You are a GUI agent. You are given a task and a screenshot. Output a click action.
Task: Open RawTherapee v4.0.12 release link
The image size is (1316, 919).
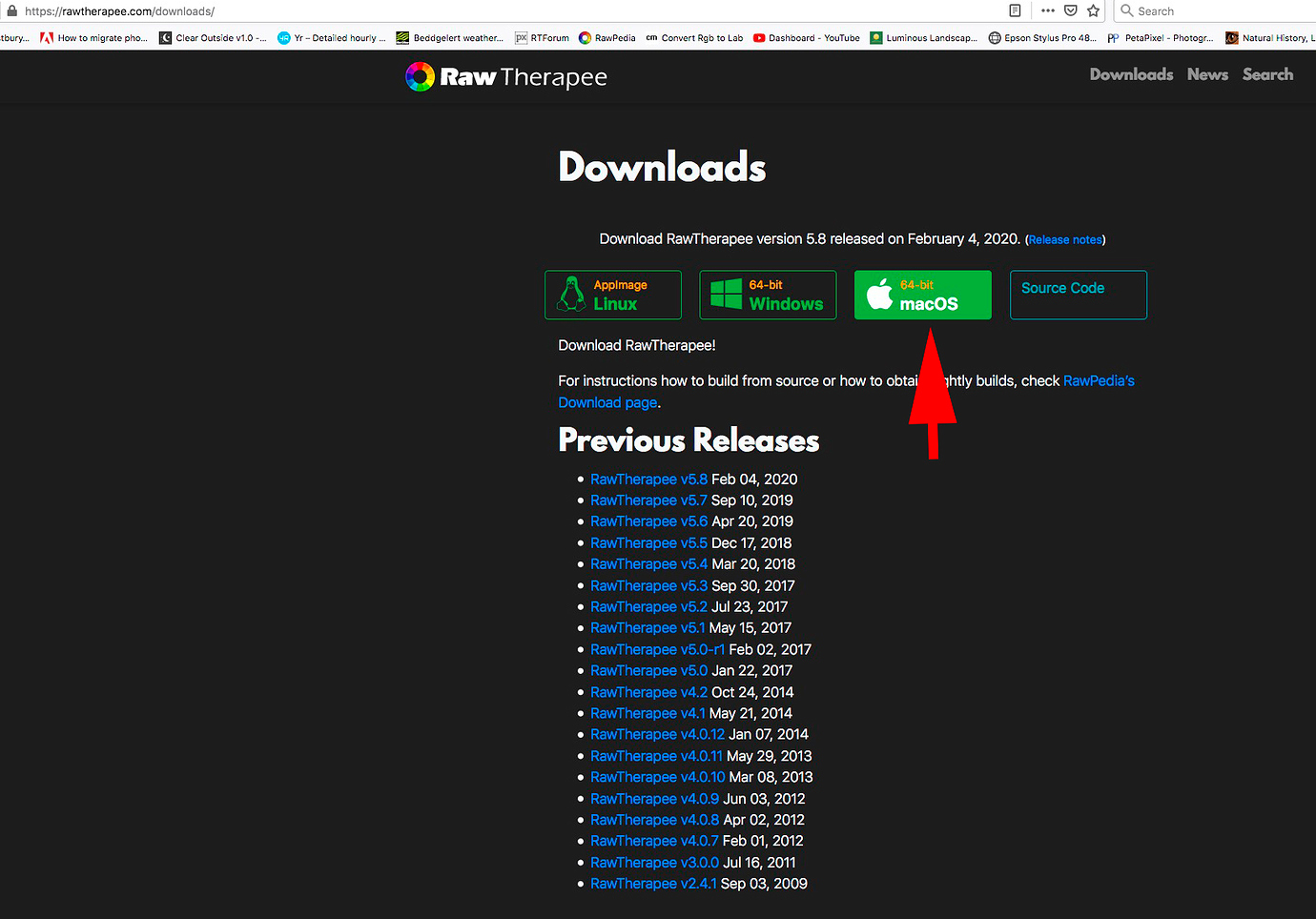pos(657,735)
